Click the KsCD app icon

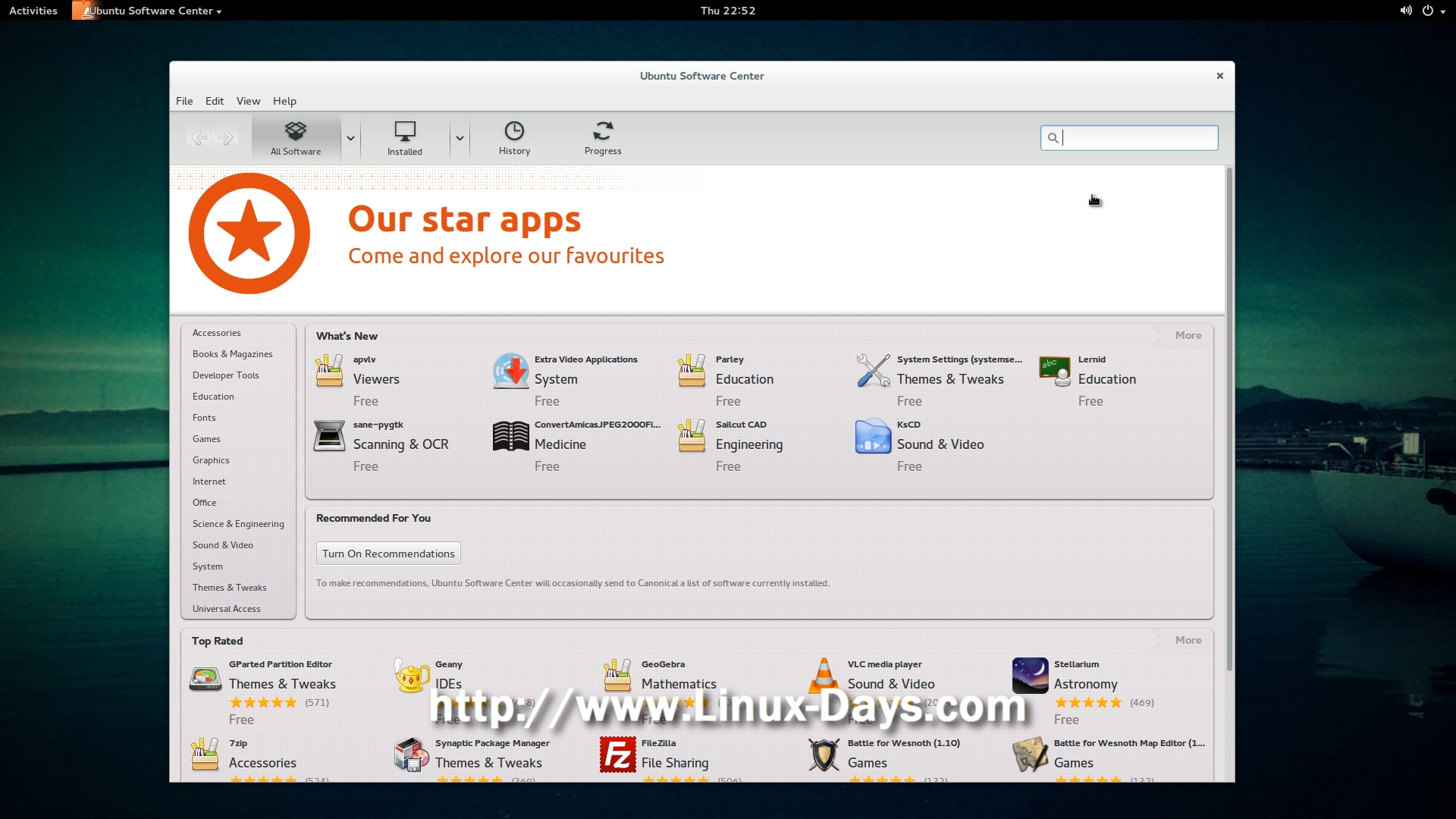point(873,436)
